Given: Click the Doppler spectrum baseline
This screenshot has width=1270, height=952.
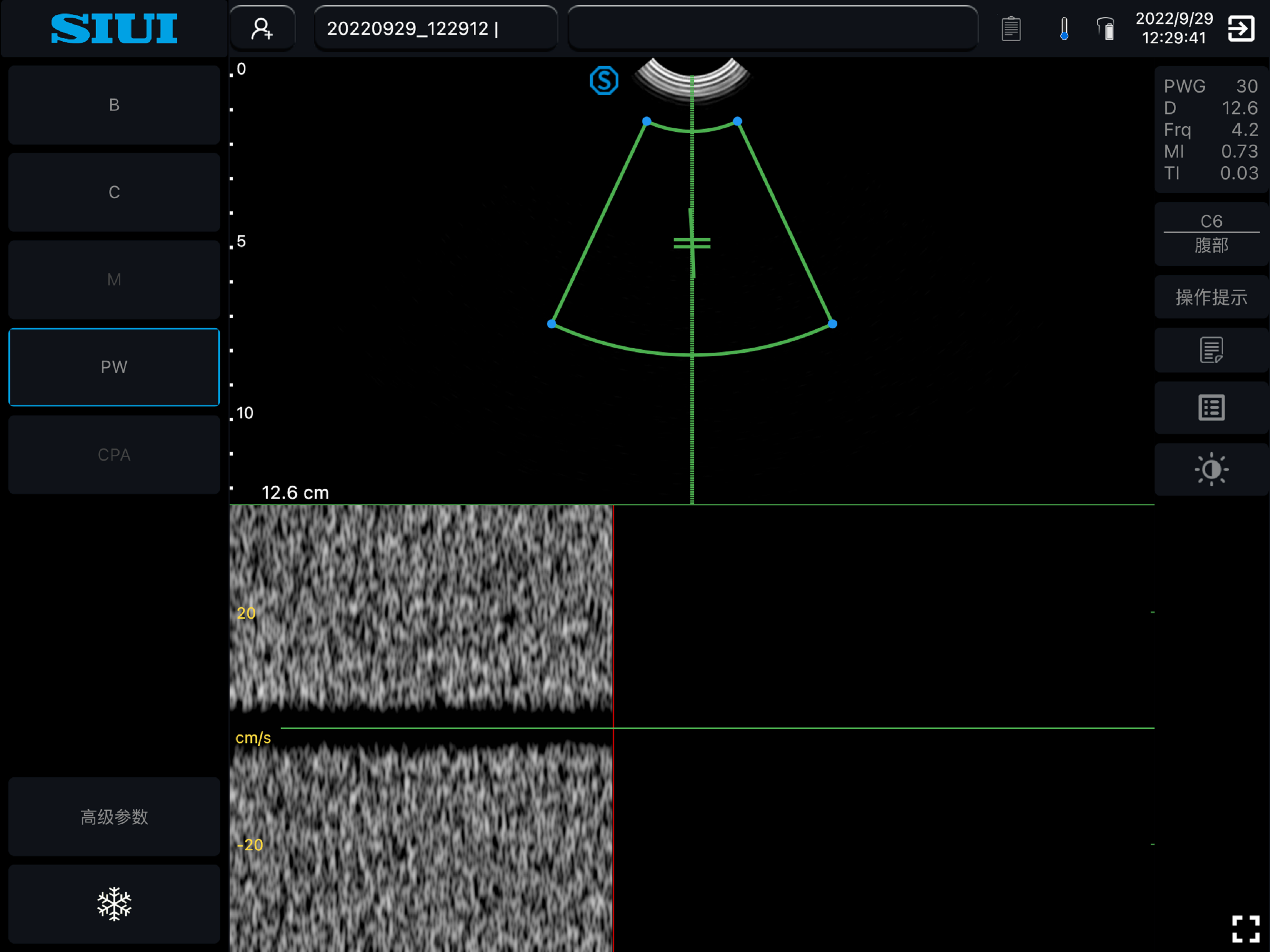Looking at the screenshot, I should tap(717, 728).
